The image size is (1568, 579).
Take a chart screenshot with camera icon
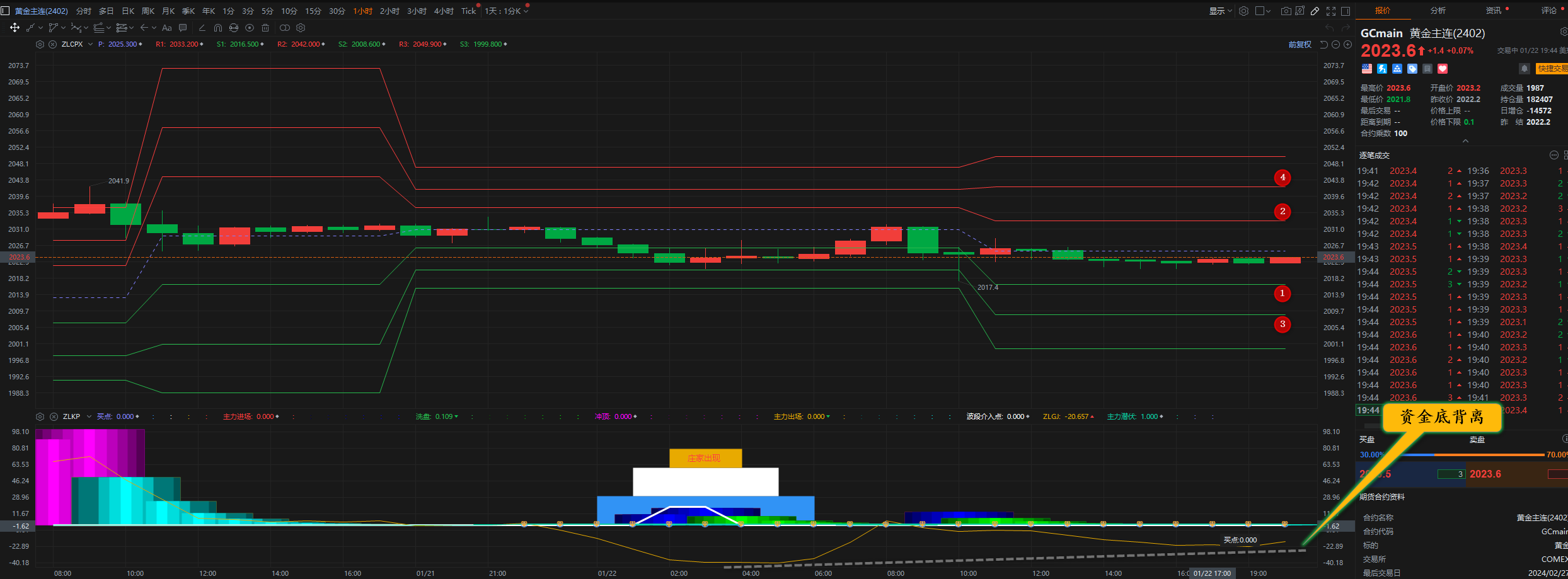pos(1286,11)
